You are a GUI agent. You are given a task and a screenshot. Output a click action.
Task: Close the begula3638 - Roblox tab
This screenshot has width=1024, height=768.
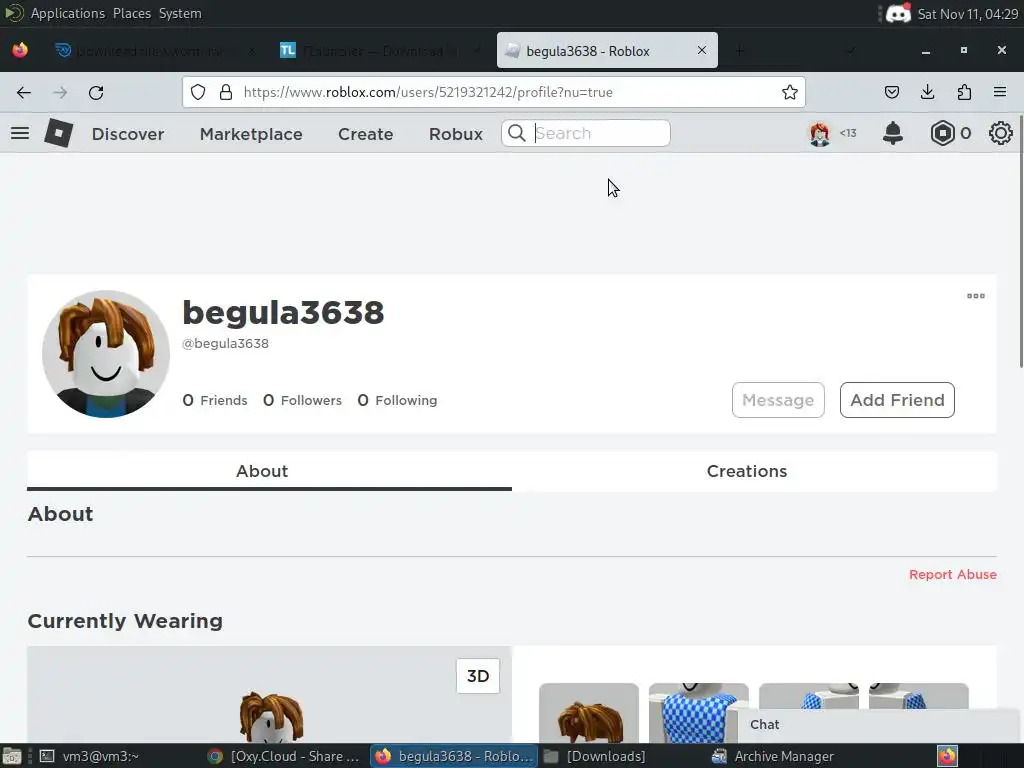[x=701, y=50]
